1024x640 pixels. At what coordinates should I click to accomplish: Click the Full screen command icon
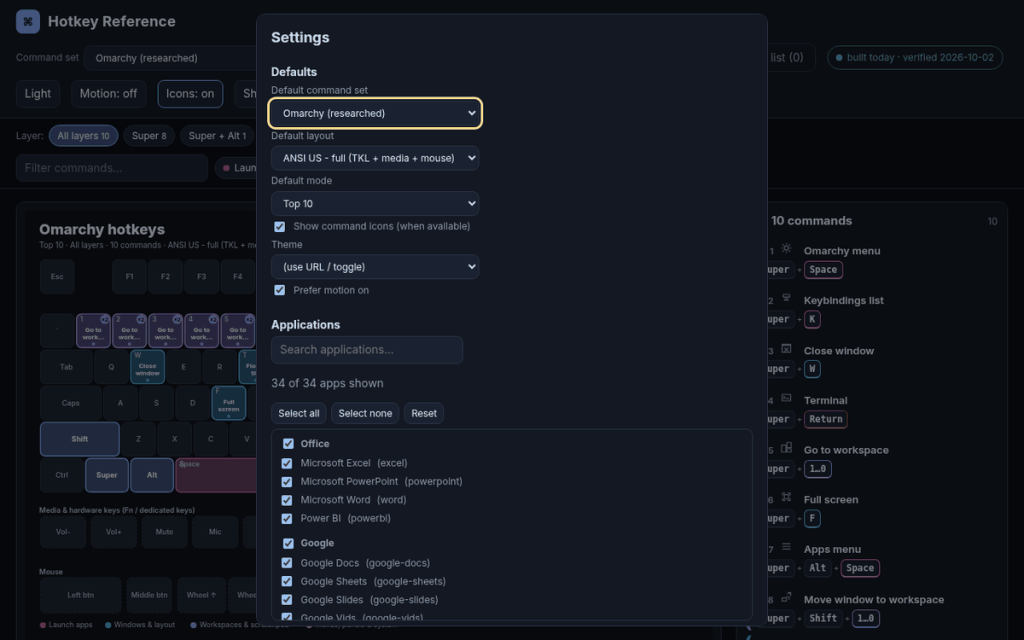tap(786, 498)
